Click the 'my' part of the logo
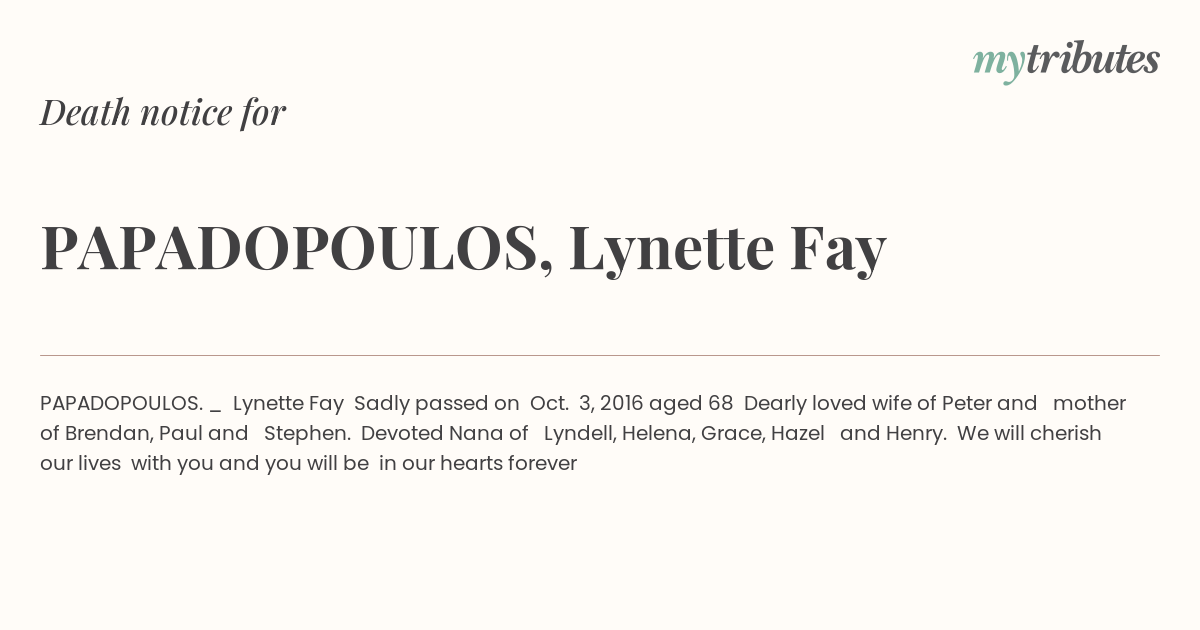This screenshot has height=630, width=1200. tap(999, 63)
